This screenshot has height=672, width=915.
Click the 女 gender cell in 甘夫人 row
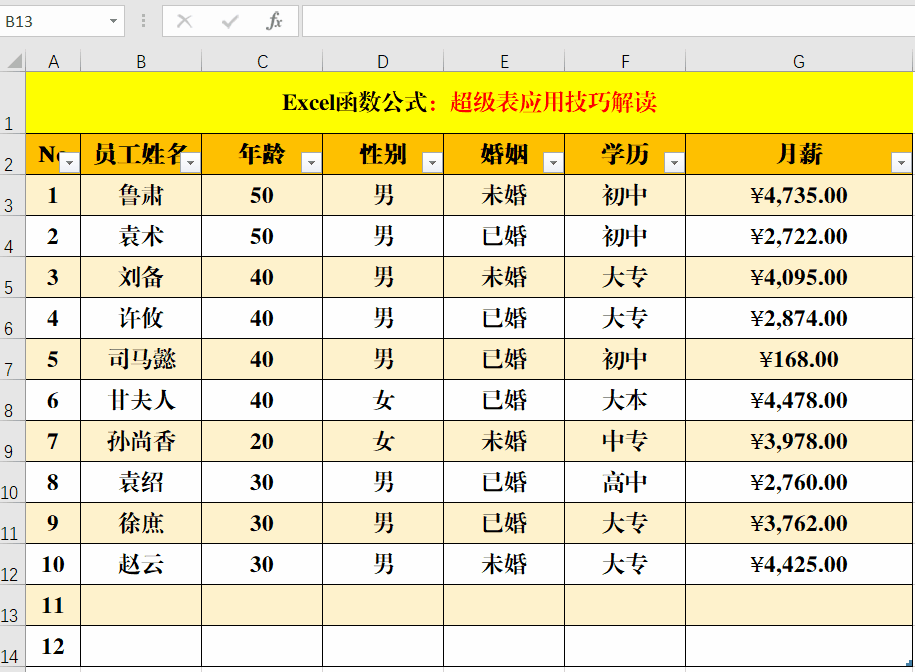pyautogui.click(x=383, y=400)
